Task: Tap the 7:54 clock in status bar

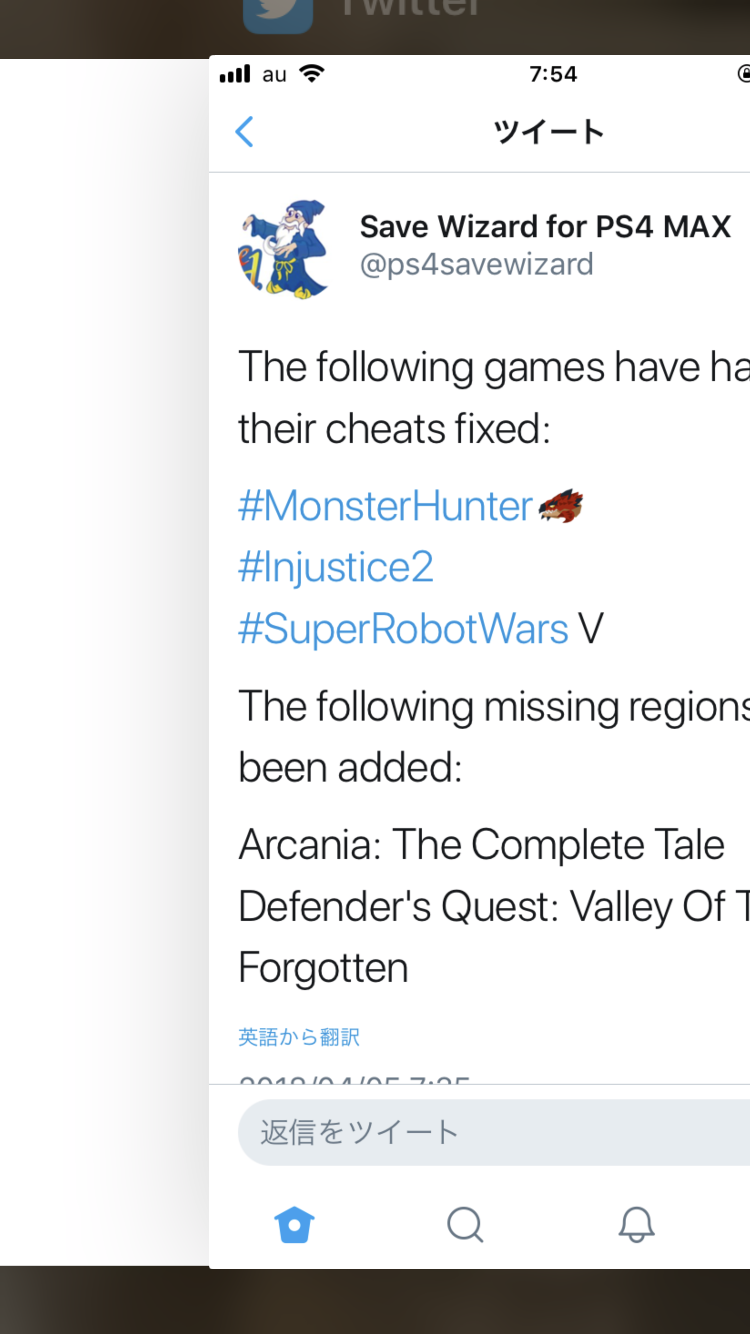Action: [553, 74]
